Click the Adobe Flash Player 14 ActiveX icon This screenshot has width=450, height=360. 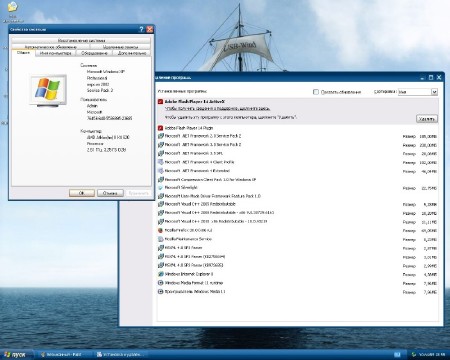pos(160,101)
